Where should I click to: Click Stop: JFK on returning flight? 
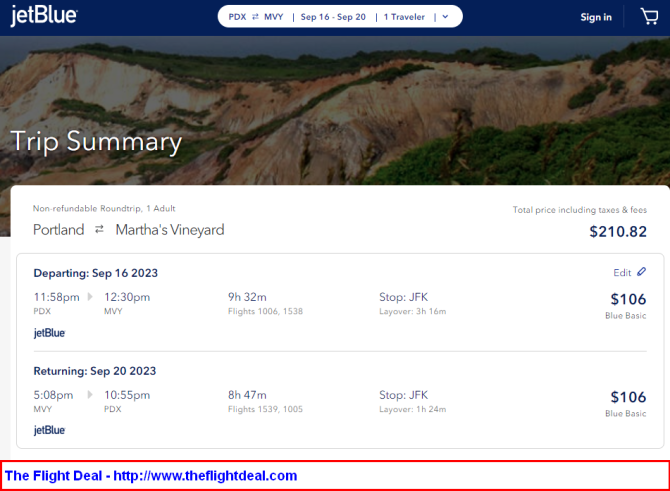[x=403, y=395]
